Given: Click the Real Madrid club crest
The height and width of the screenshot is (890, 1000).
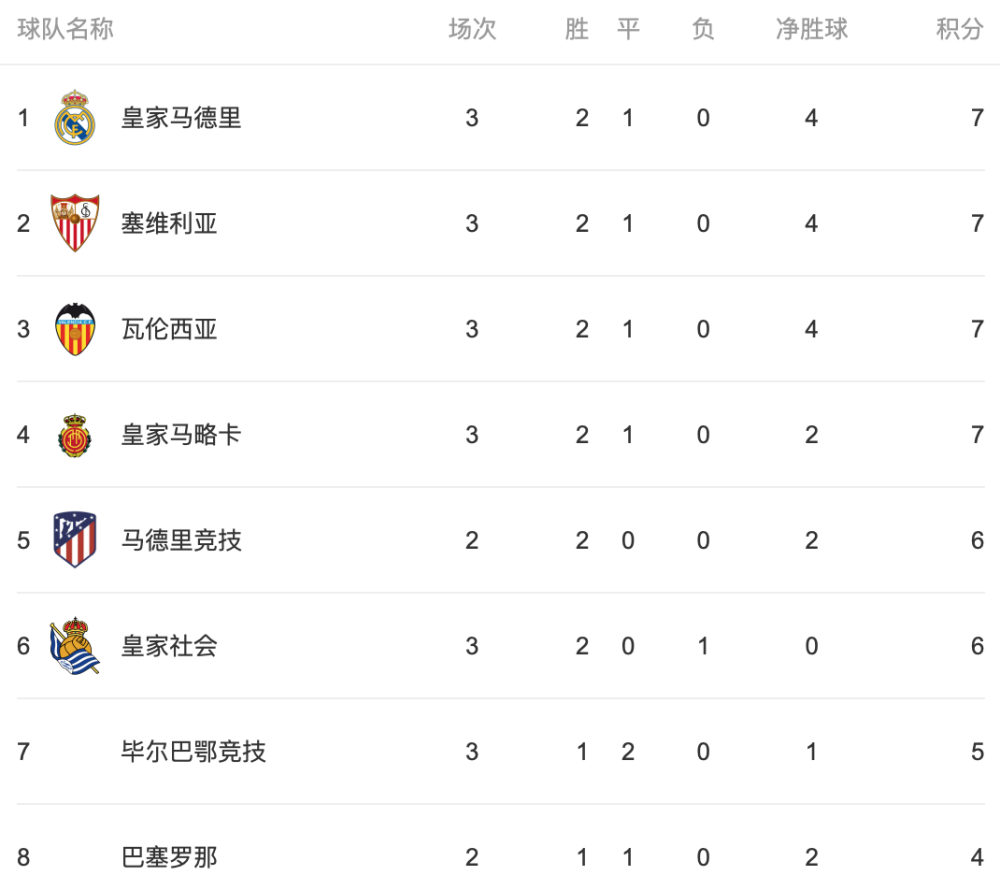Looking at the screenshot, I should (x=75, y=117).
